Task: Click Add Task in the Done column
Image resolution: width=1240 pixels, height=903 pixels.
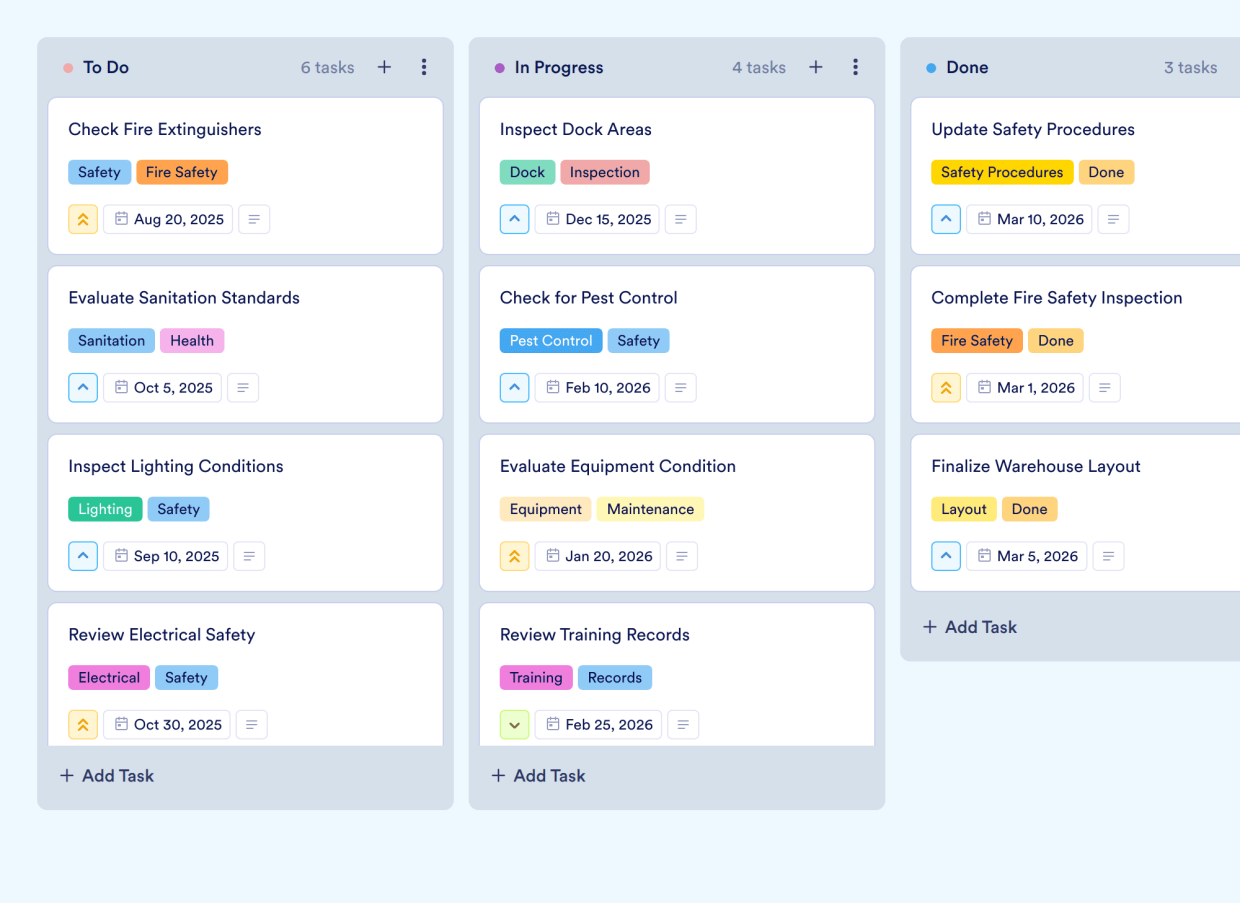Action: tap(969, 627)
